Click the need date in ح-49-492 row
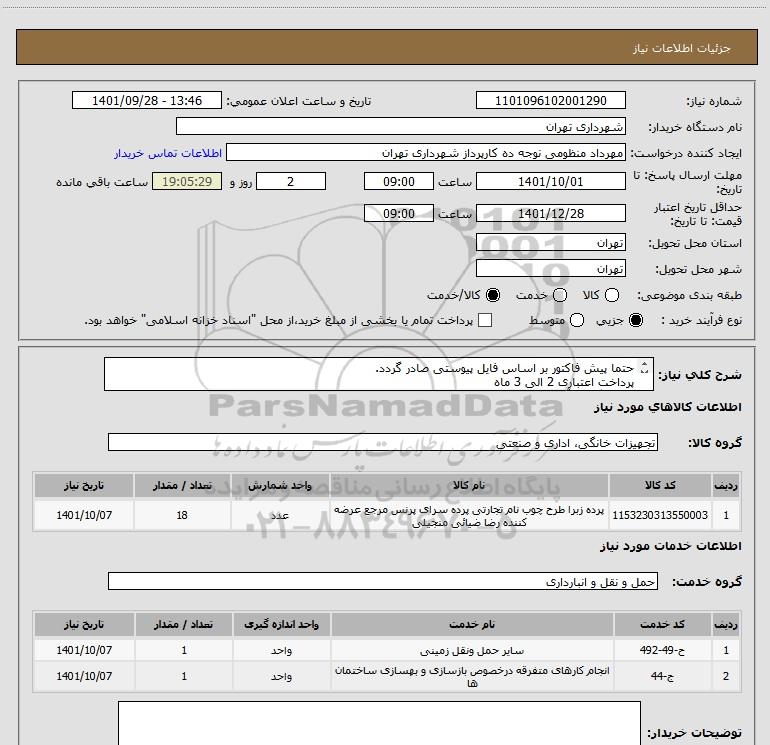The image size is (770, 745). point(84,650)
